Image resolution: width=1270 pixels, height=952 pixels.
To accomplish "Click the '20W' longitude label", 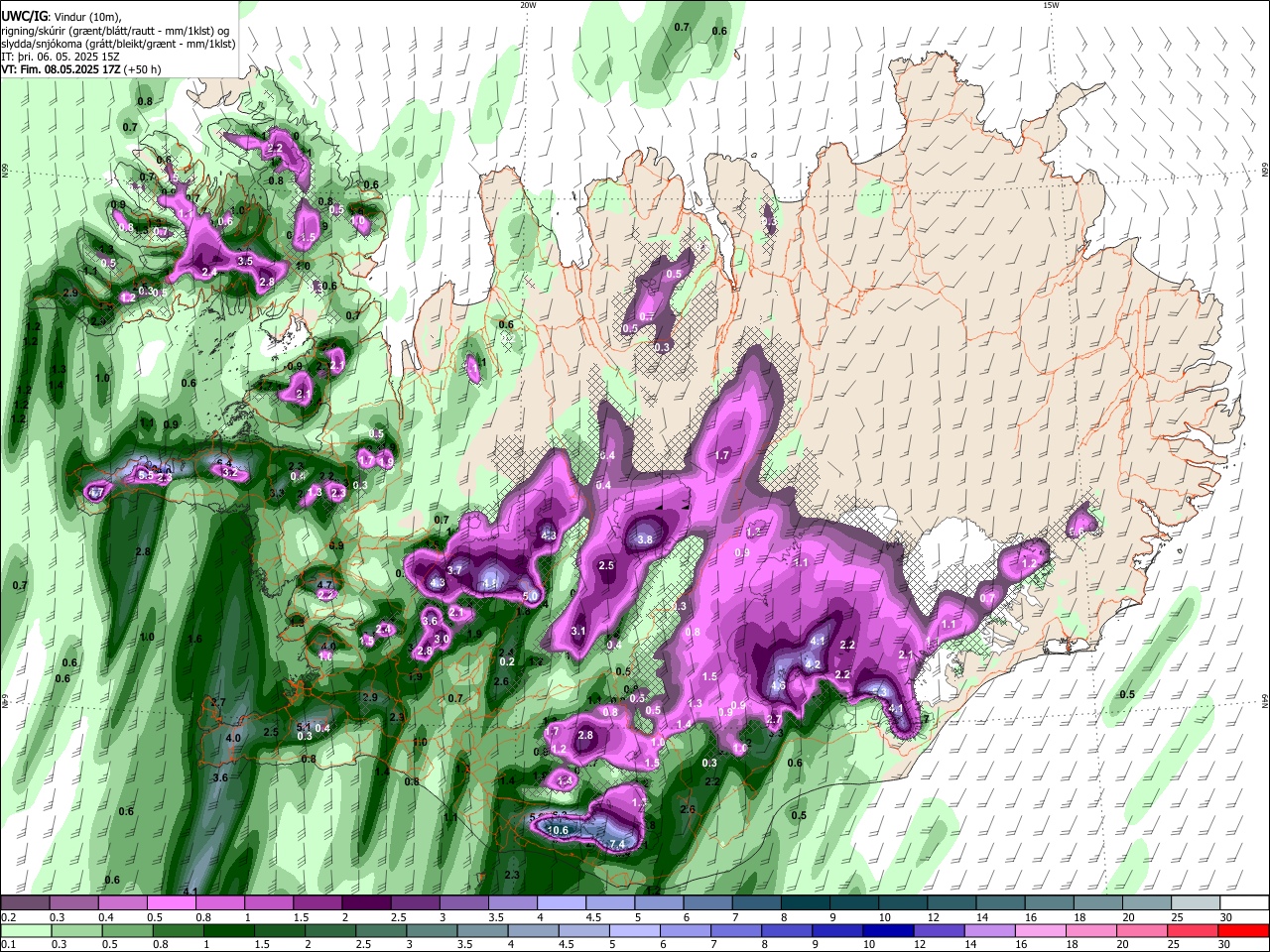I will point(528,5).
